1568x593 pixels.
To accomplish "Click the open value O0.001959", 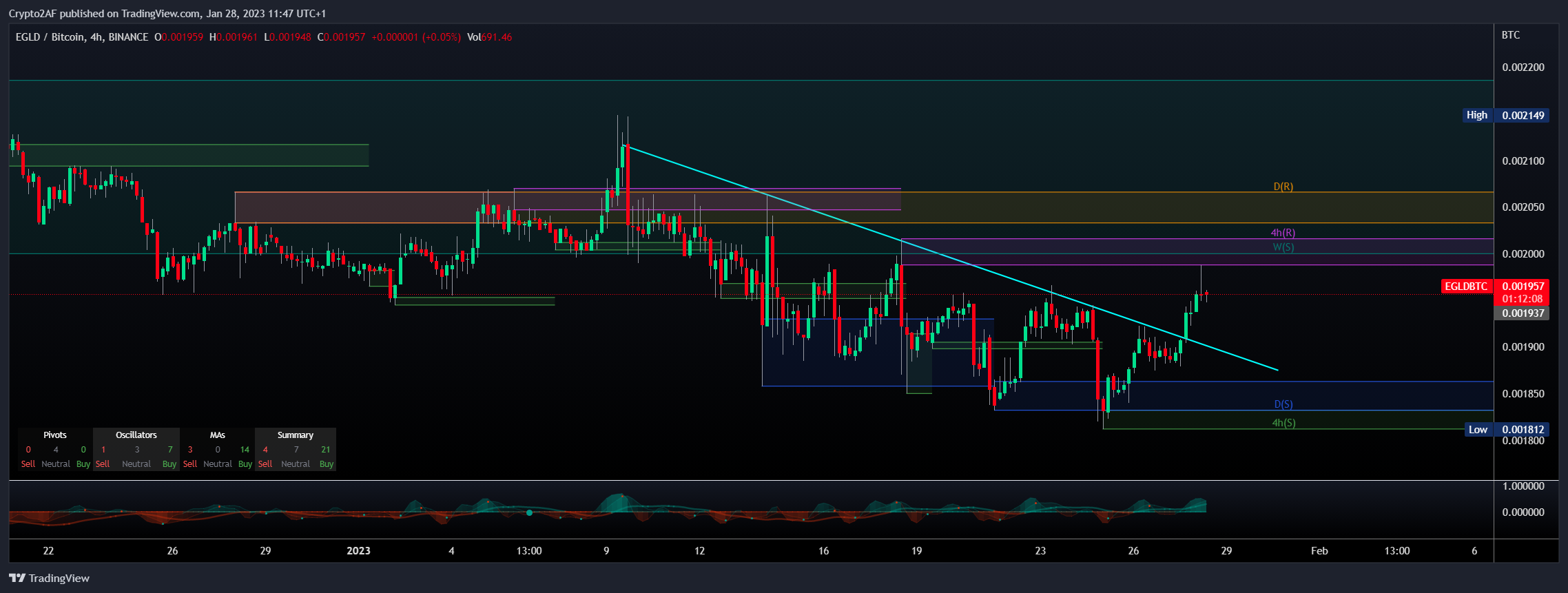I will coord(178,37).
